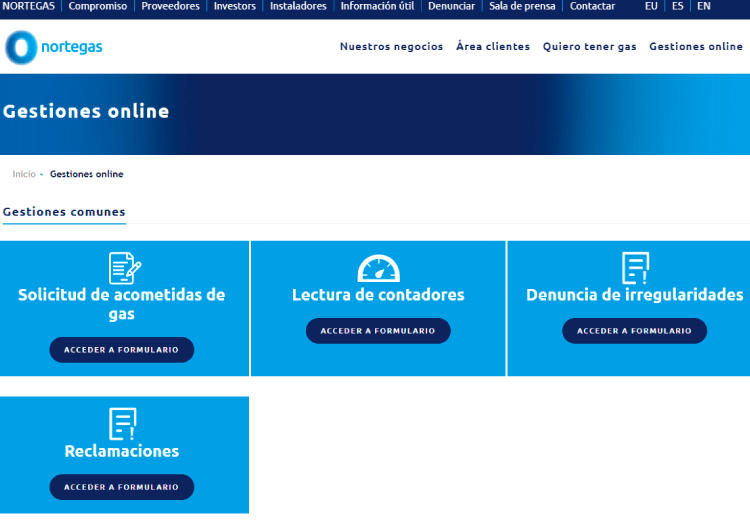Click the Reclamaciones card title
Viewport: 750px width, 522px height.
pyautogui.click(x=122, y=451)
